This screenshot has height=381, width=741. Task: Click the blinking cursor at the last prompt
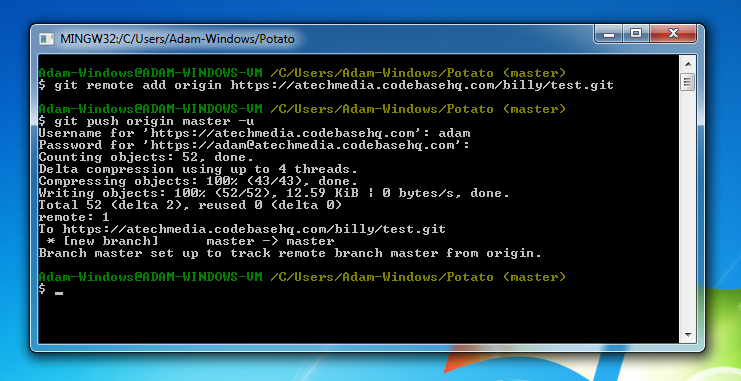59,293
